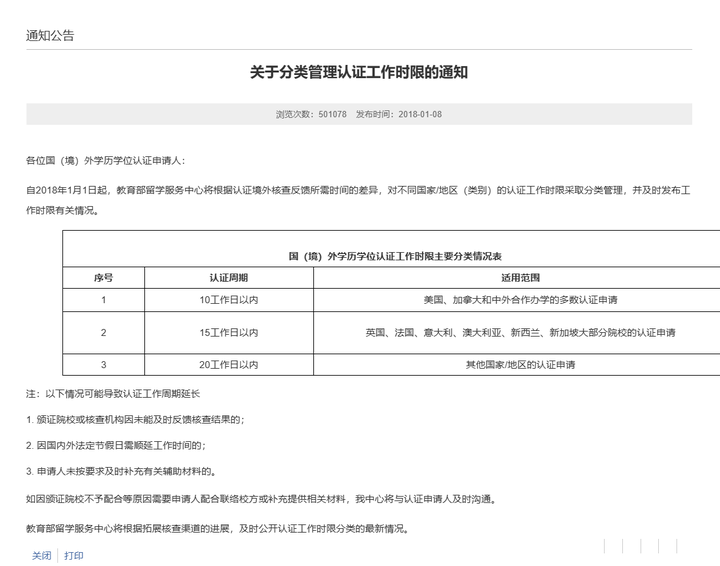This screenshot has width=720, height=566.
Task: Click note 1 about 颁证院校或核查机构
Action: point(135,420)
